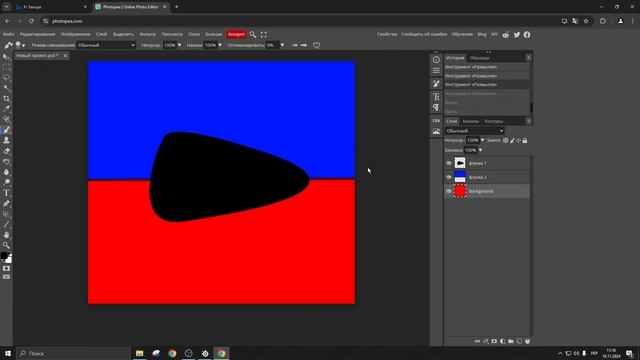Open the Изображение menu
This screenshot has height=360, width=640.
point(76,35)
